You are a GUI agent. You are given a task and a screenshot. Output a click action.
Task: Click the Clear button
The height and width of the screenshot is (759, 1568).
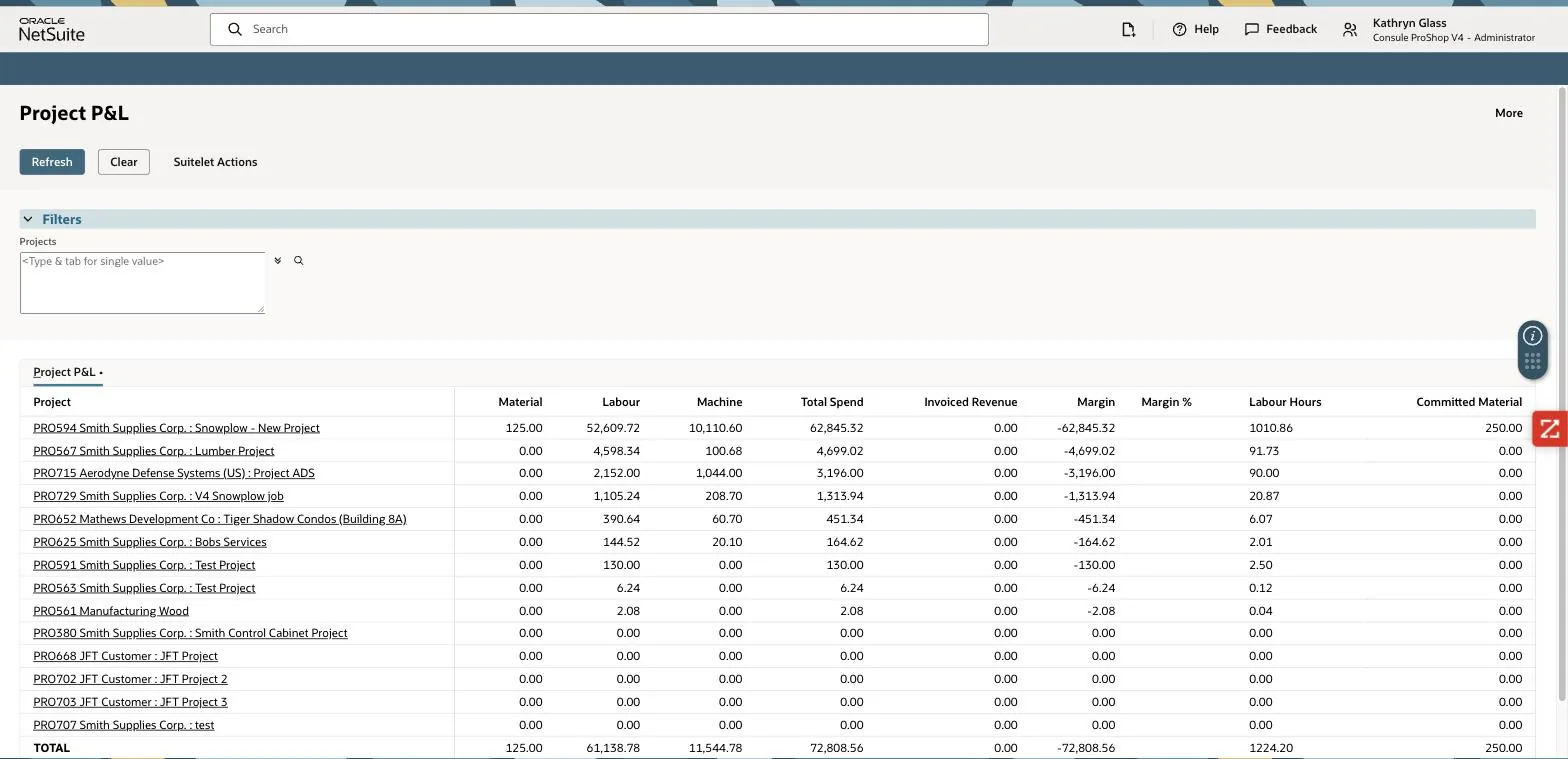pos(124,162)
